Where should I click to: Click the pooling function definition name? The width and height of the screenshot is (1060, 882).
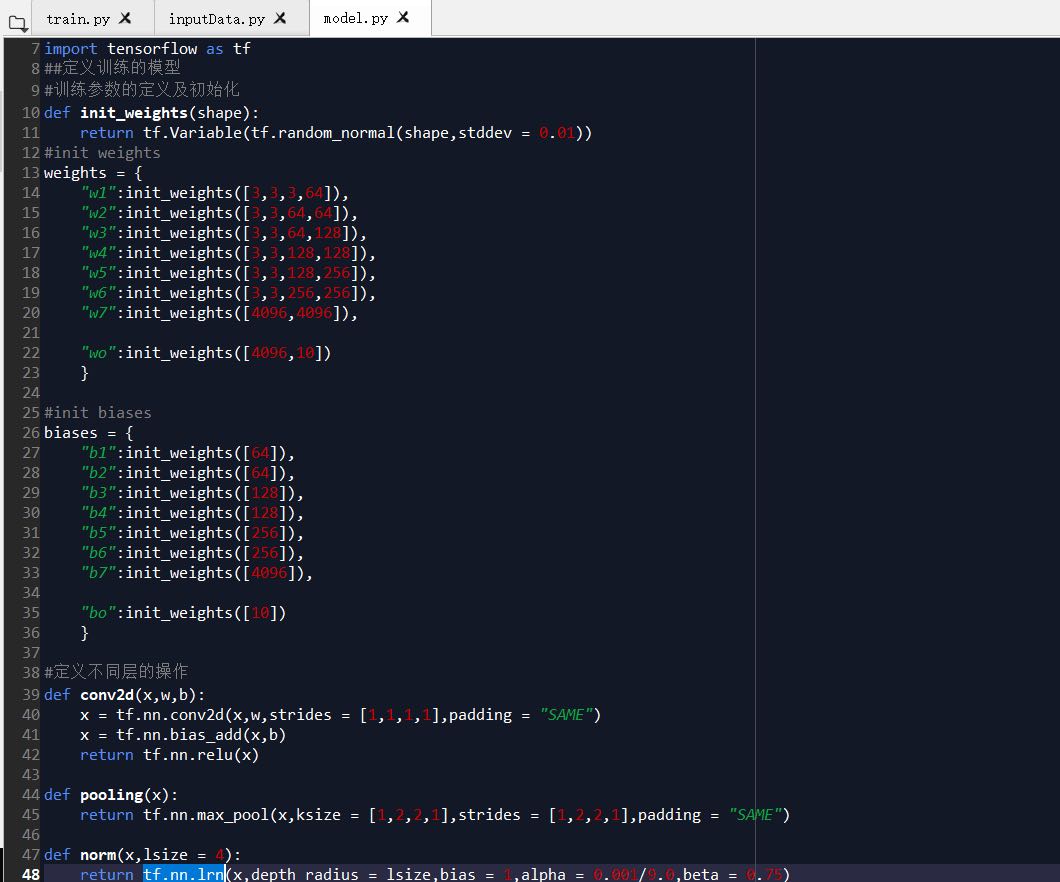(112, 795)
